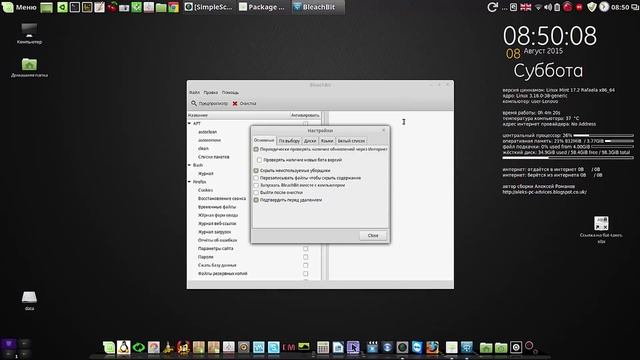Click the Активировать column header
The width and height of the screenshot is (640, 360).
coord(305,116)
